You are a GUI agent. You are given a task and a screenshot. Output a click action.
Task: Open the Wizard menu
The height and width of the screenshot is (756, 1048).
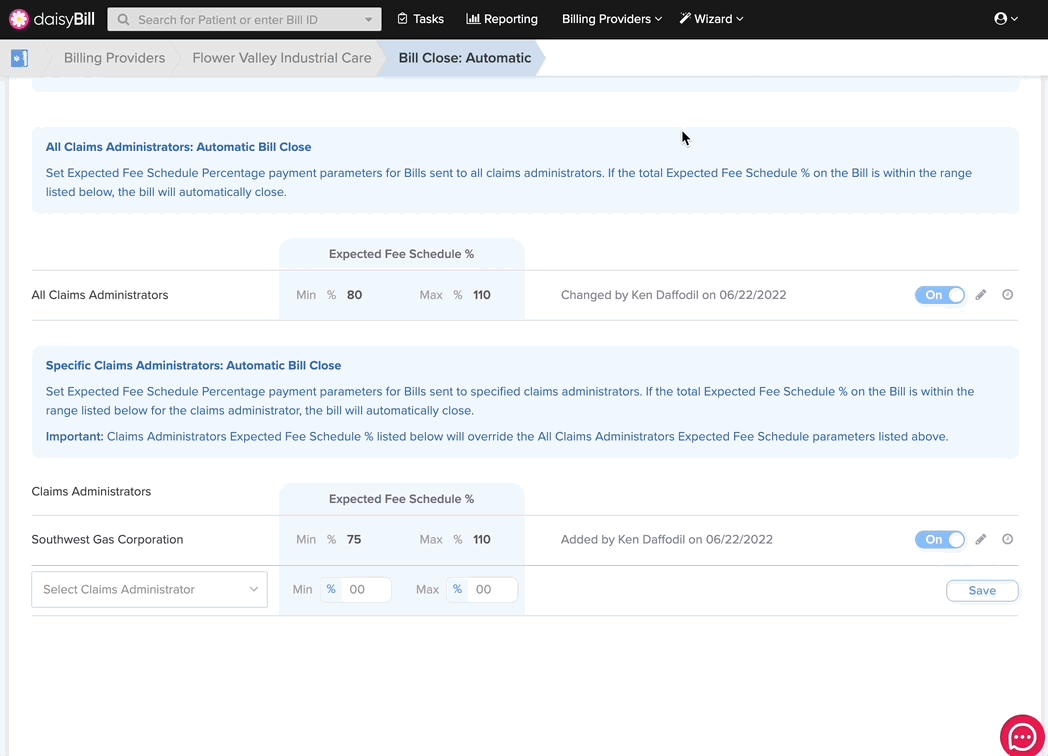[711, 19]
